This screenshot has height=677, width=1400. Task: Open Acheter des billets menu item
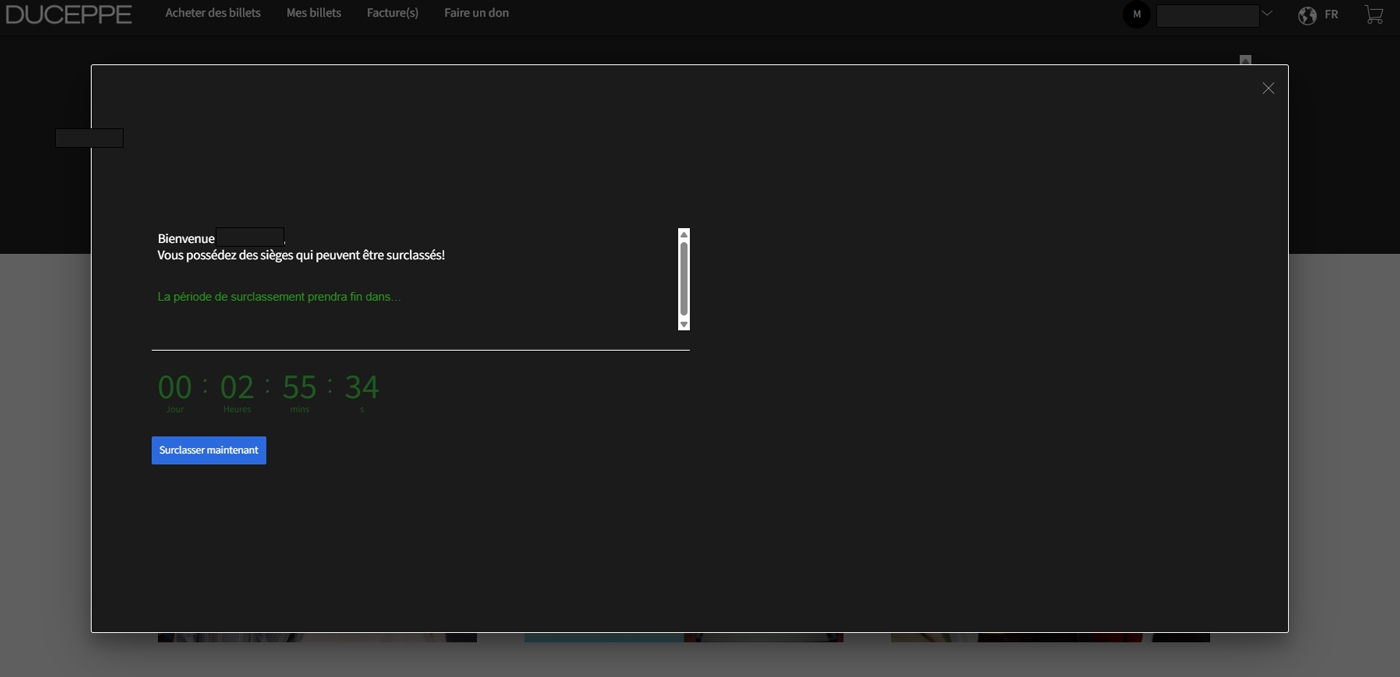pos(213,13)
